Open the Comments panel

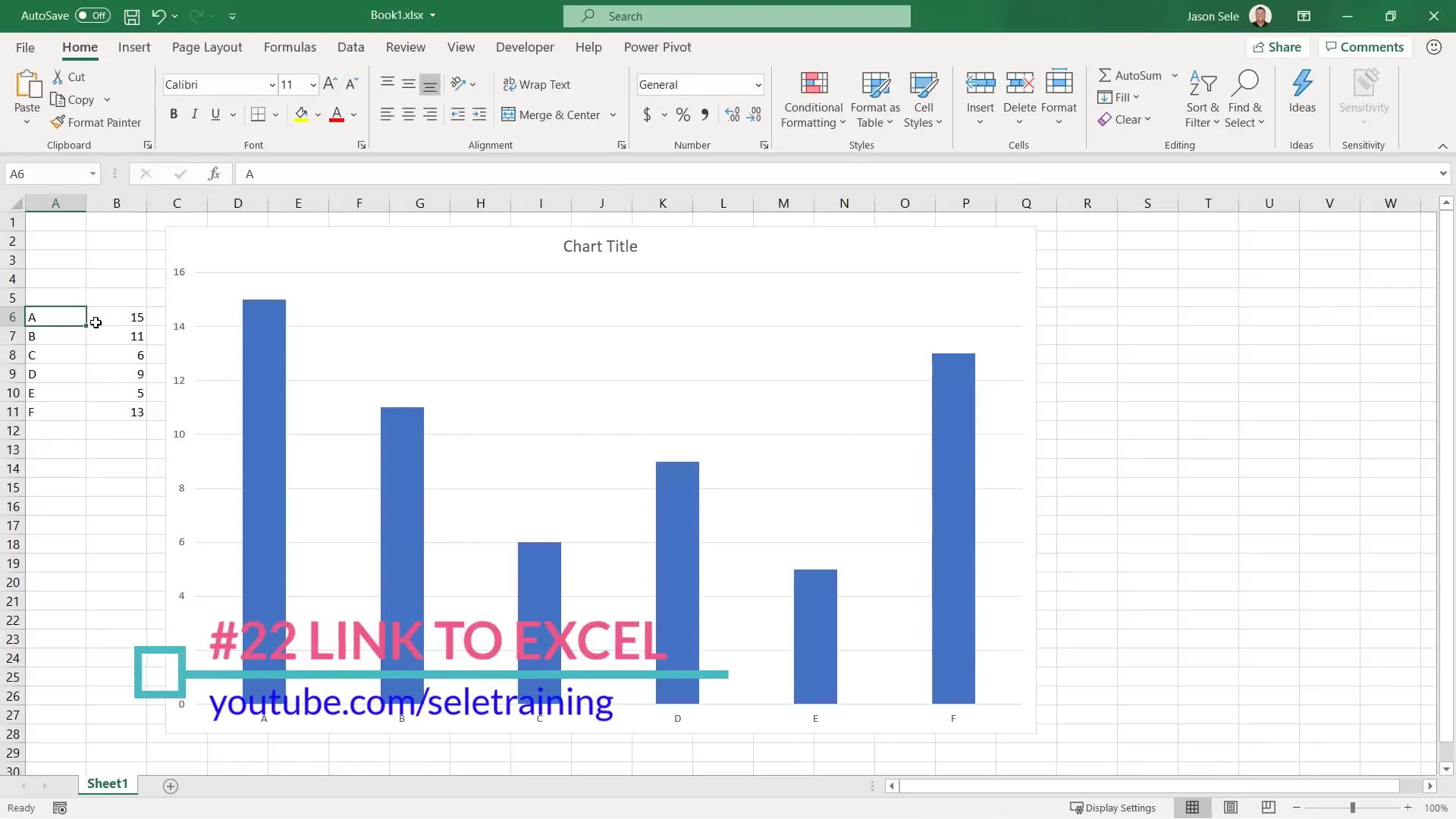click(x=1364, y=47)
